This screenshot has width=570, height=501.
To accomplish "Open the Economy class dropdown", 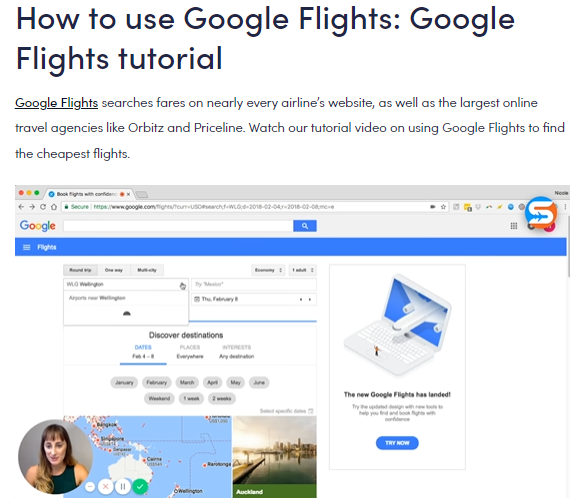I will [x=268, y=270].
